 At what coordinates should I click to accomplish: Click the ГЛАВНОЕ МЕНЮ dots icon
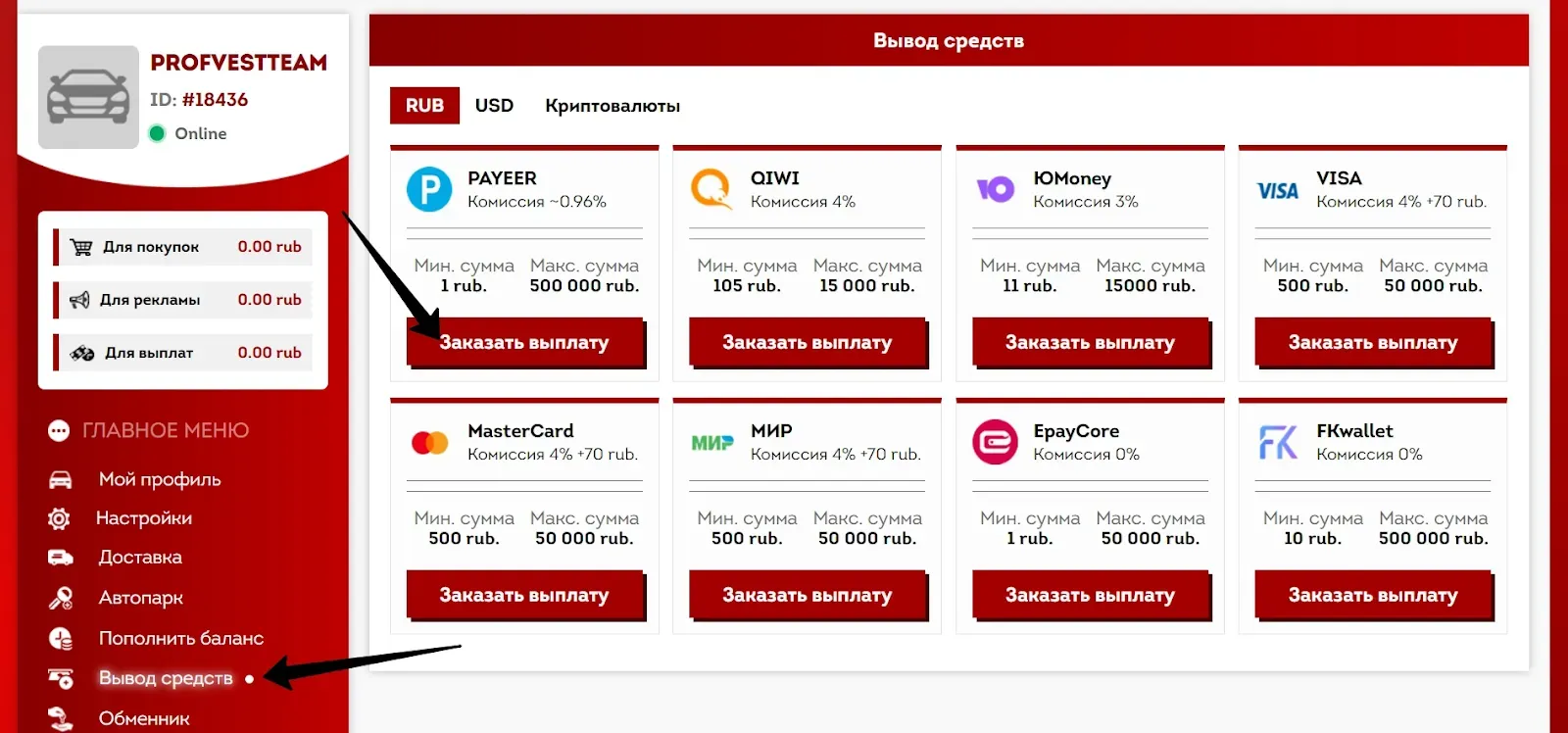pyautogui.click(x=59, y=430)
